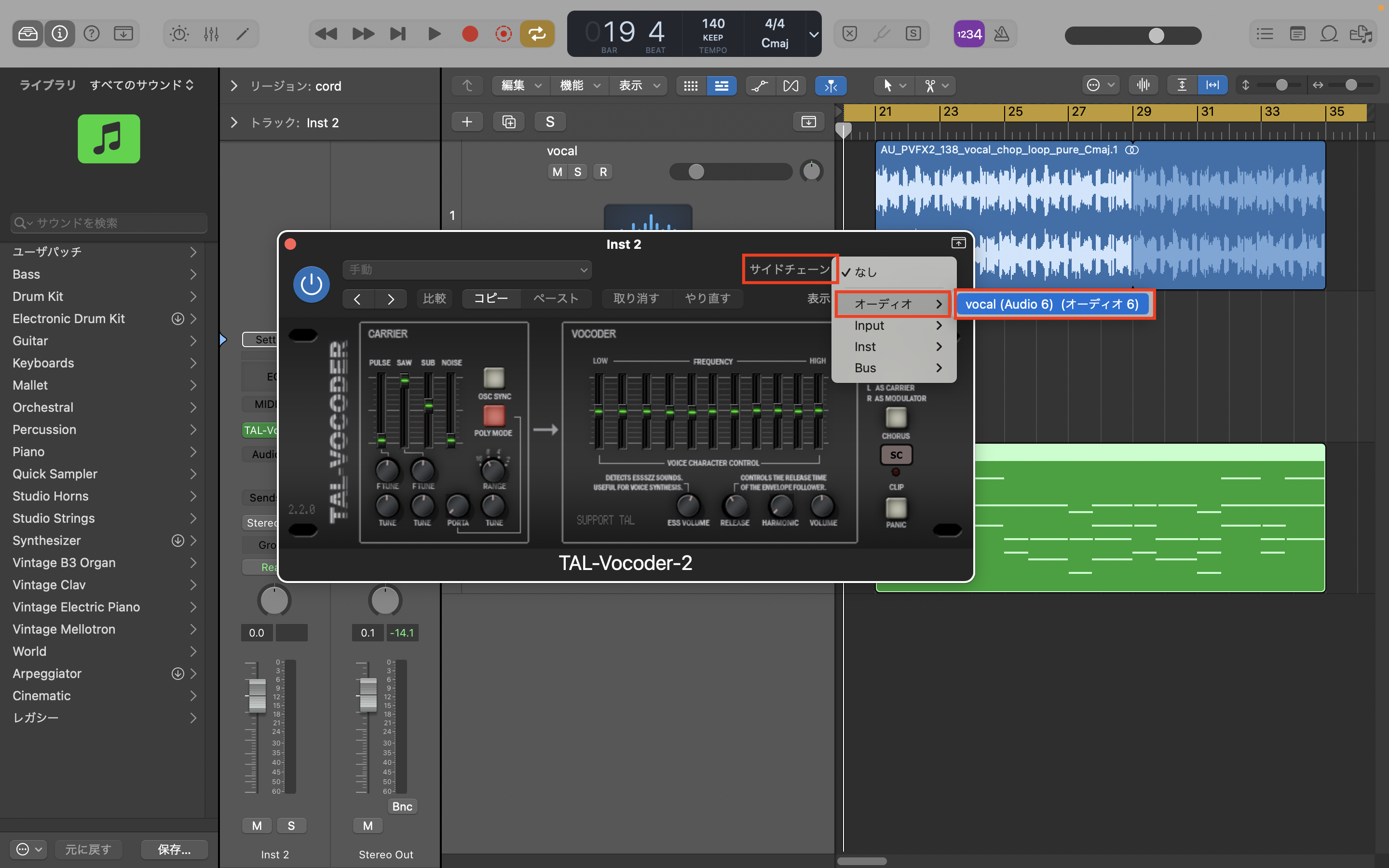Open the LCD display mode dropdown arrow
This screenshot has width=1389, height=868.
point(813,34)
